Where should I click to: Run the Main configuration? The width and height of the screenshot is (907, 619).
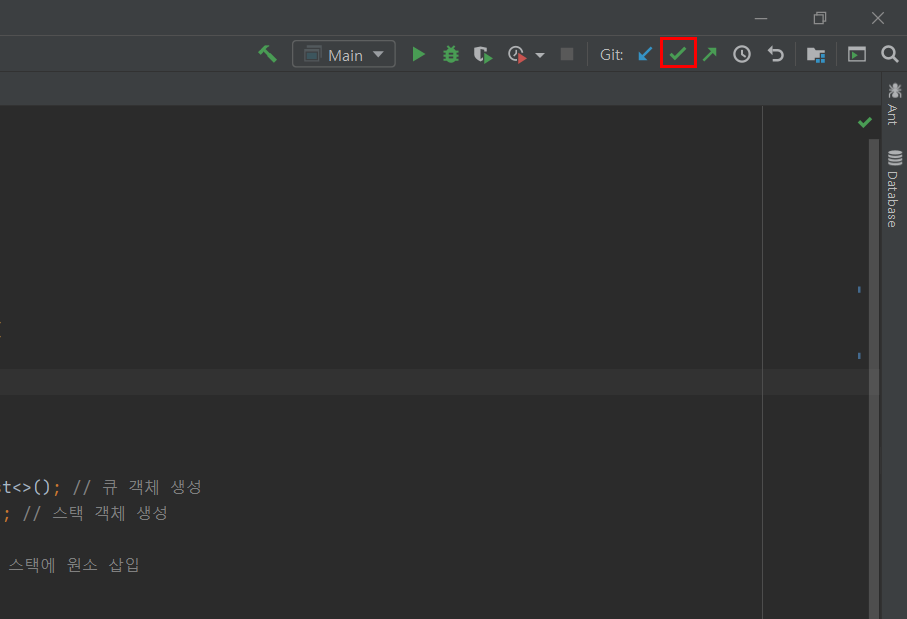pos(418,54)
